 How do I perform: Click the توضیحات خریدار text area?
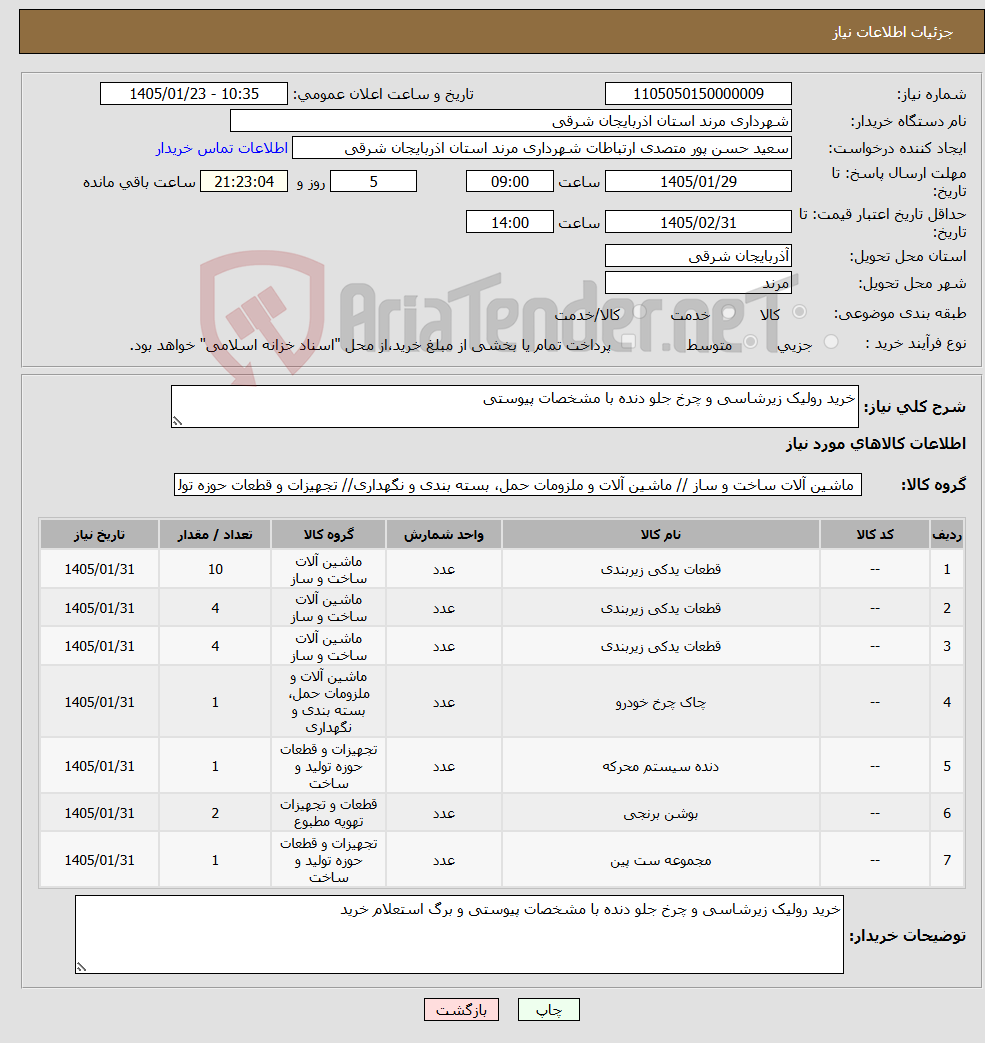[459, 935]
